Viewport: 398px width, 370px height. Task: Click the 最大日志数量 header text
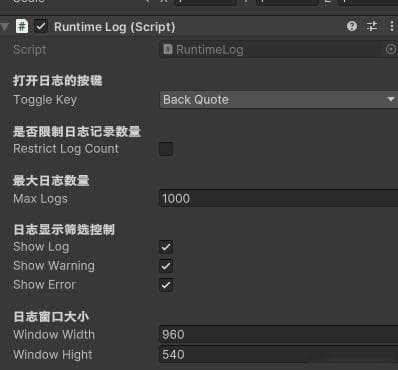tap(51, 181)
